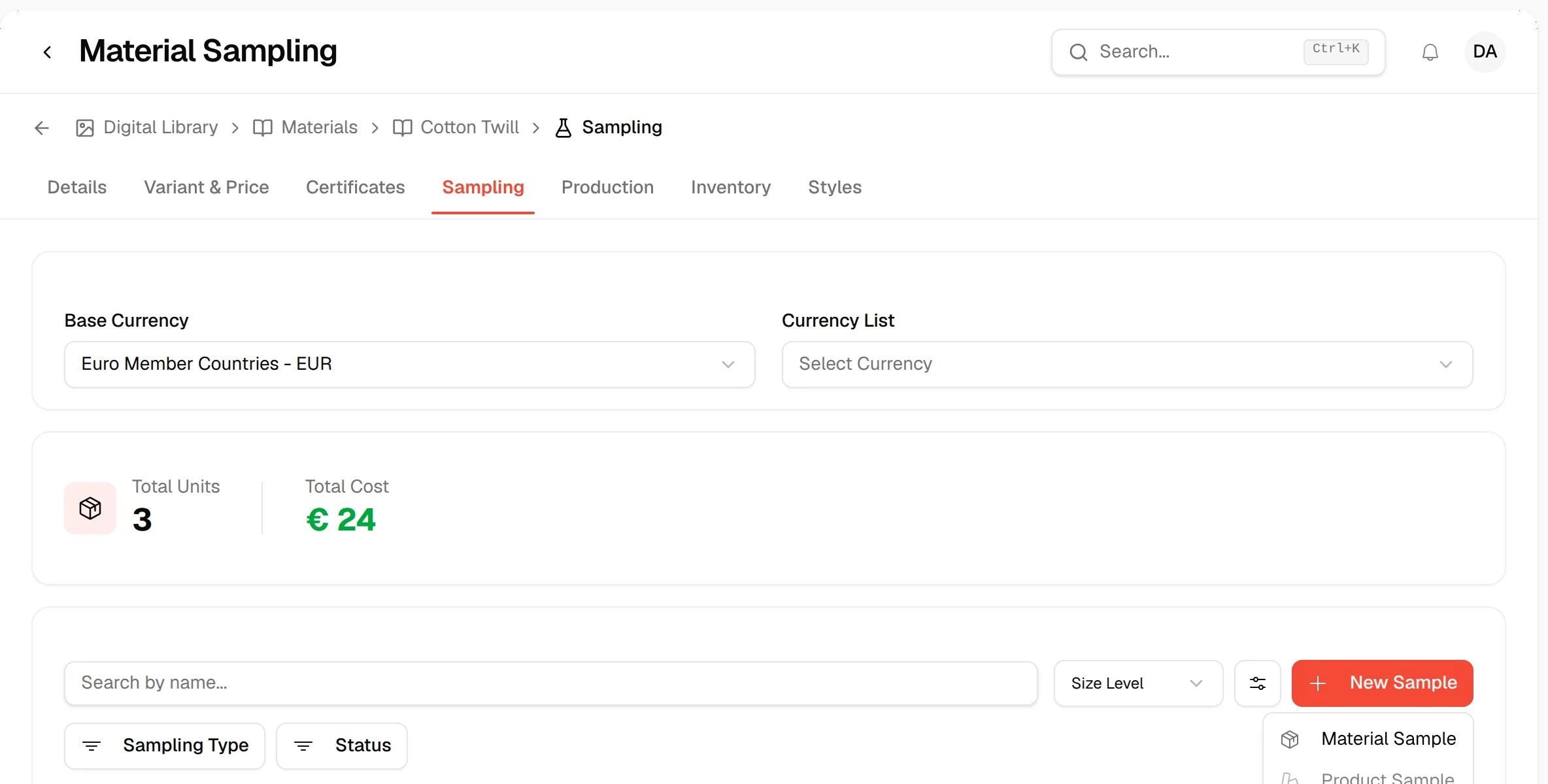Screen dimensions: 1548x784
Task: Click the Total Units value 3
Action: click(142, 520)
